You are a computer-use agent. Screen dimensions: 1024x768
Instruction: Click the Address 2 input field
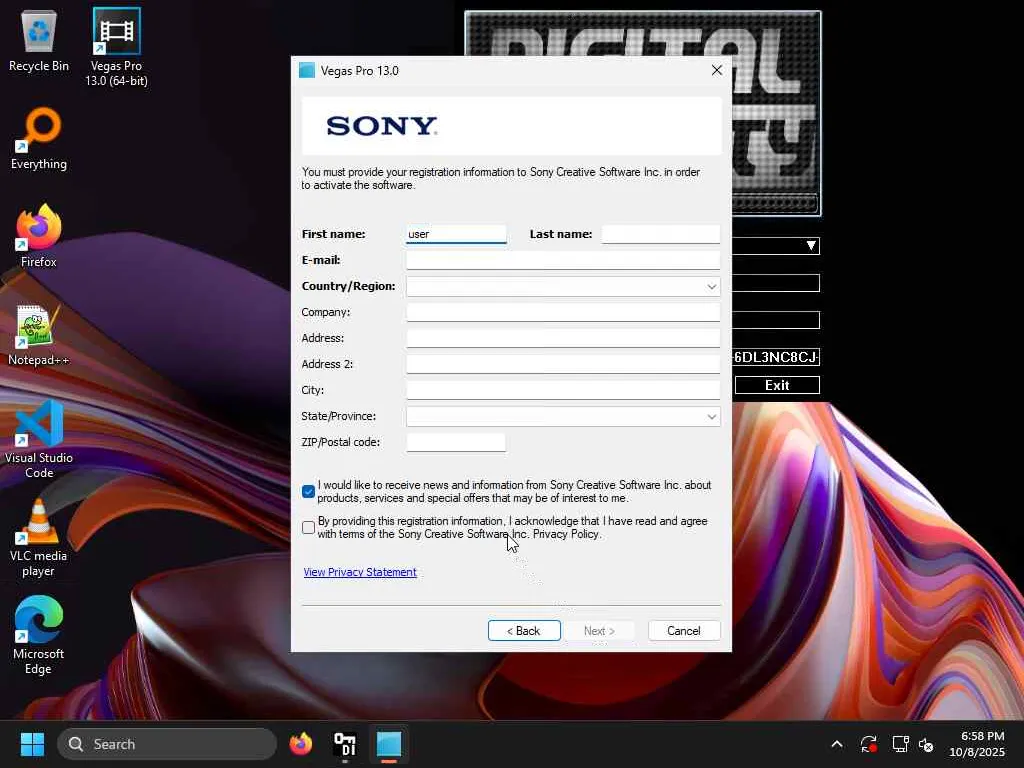563,364
